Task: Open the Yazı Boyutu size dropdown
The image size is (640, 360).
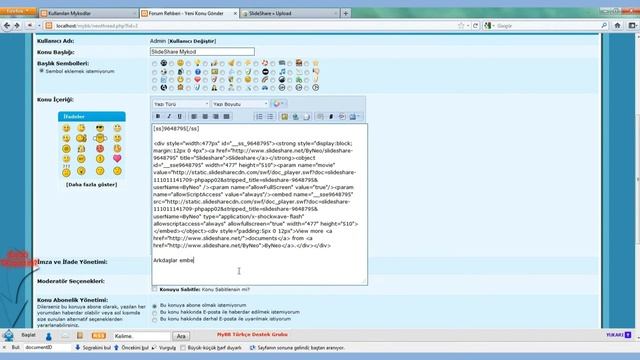Action: click(x=240, y=104)
